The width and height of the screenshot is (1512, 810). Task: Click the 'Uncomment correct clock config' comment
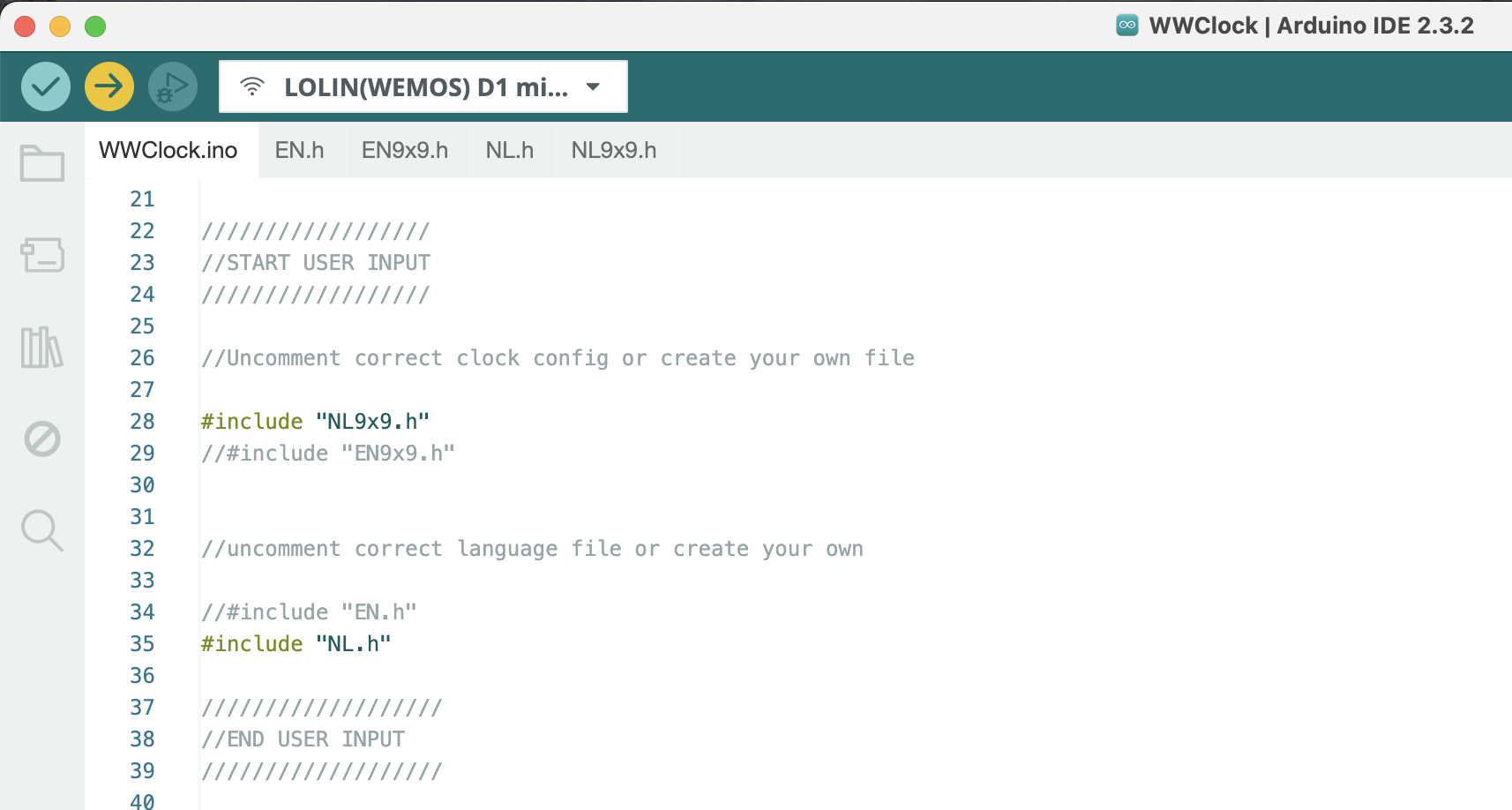(558, 358)
